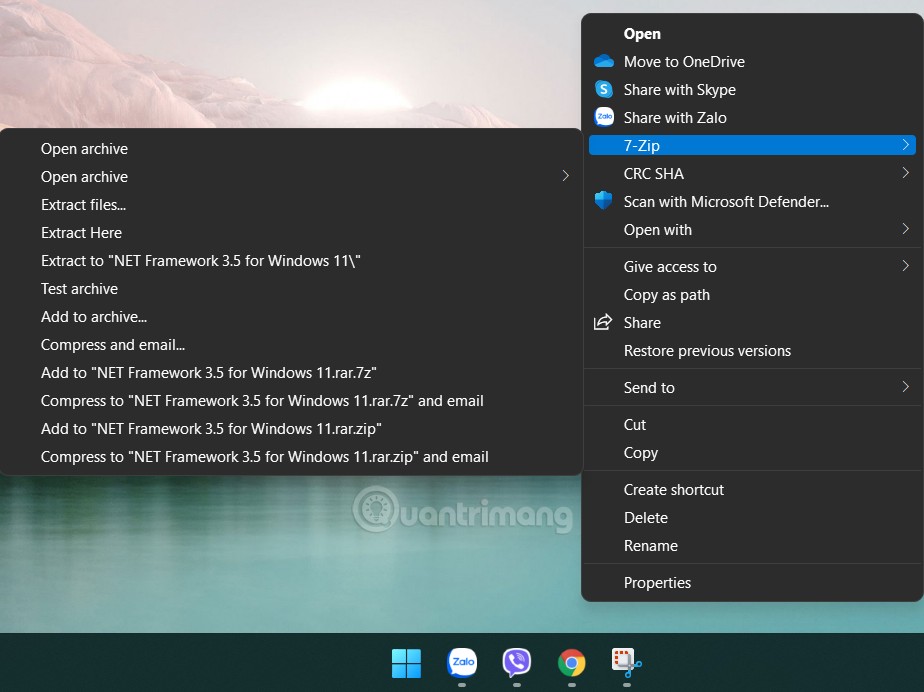The height and width of the screenshot is (692, 924).
Task: Select the Share entry
Action: pyautogui.click(x=752, y=322)
